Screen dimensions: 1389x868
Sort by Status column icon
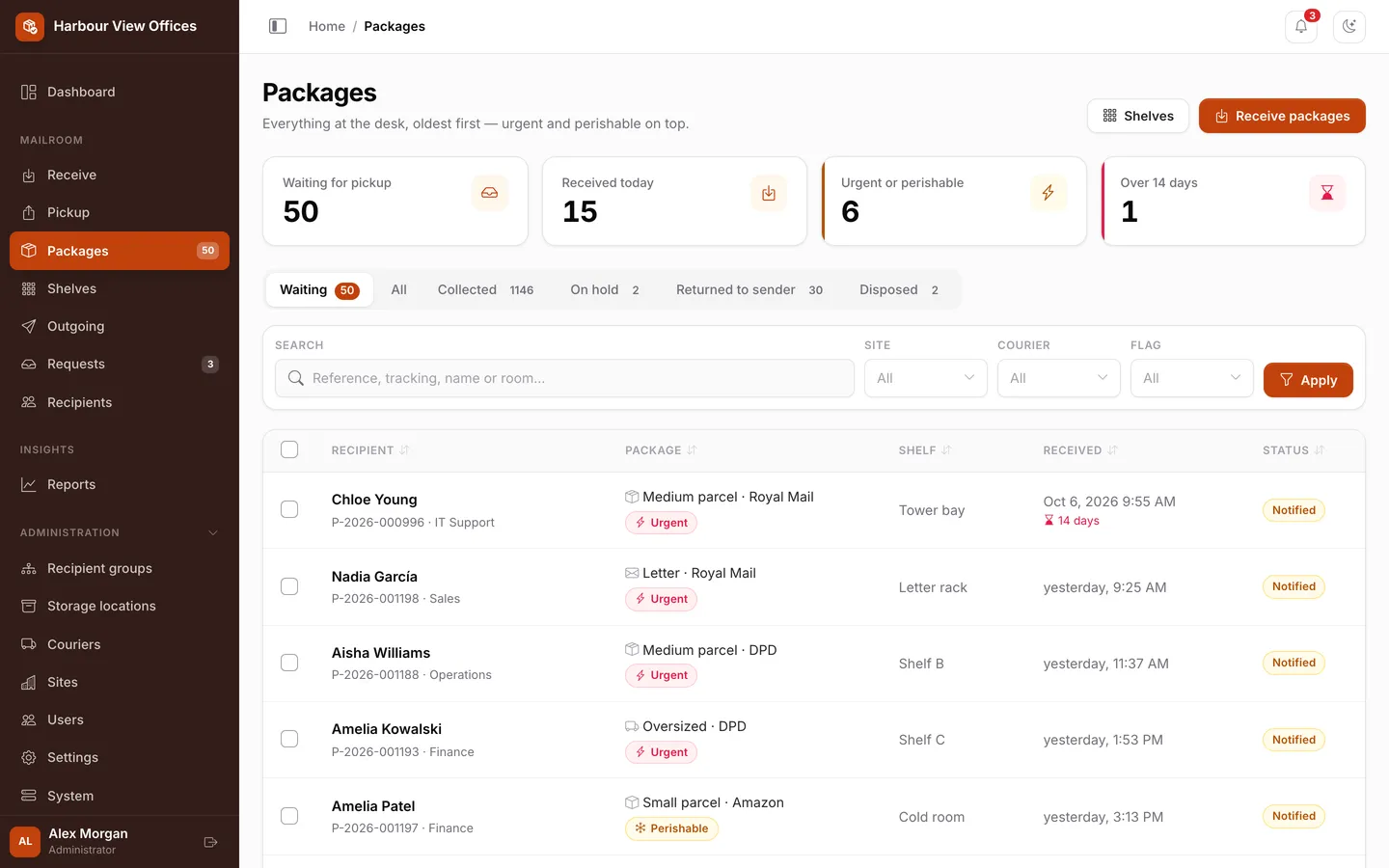click(x=1320, y=450)
